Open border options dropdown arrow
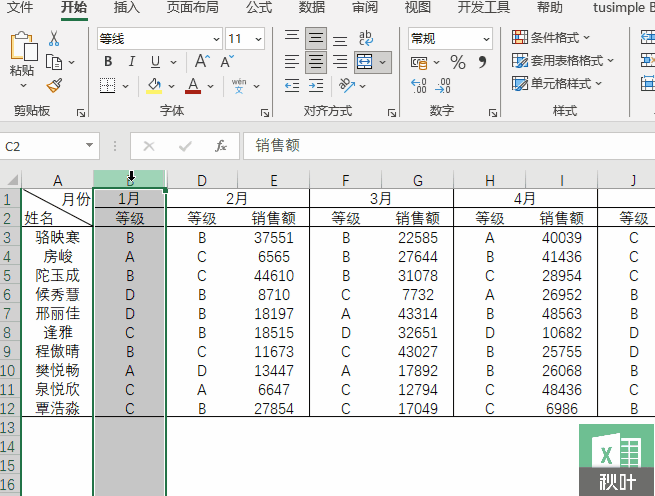The height and width of the screenshot is (496, 655). point(125,86)
